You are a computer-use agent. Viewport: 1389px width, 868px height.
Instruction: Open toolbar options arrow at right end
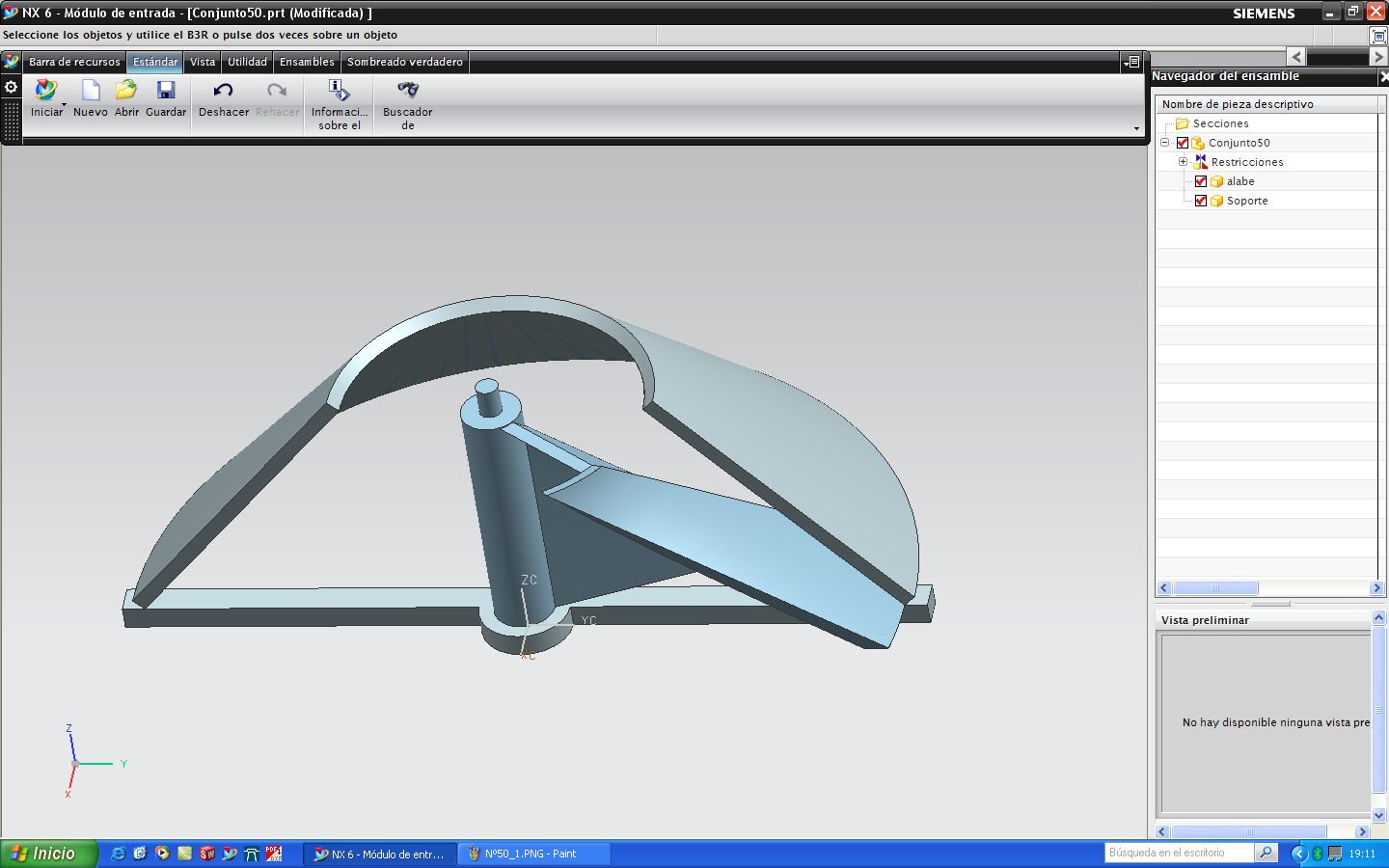point(1136,128)
